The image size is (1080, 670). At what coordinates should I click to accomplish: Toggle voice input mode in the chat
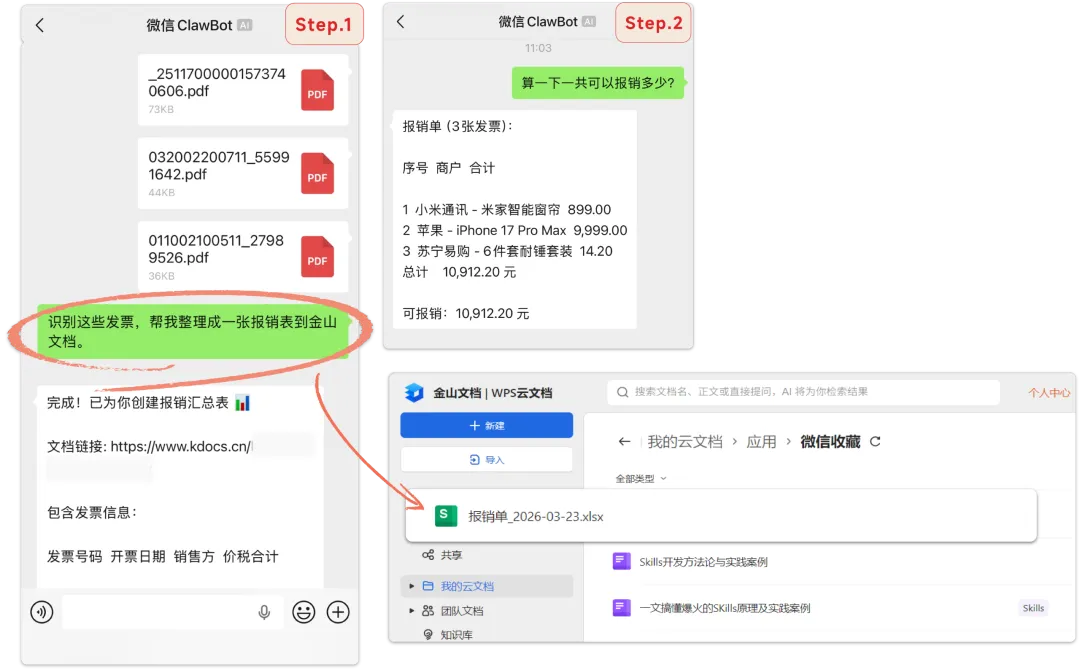(x=41, y=612)
